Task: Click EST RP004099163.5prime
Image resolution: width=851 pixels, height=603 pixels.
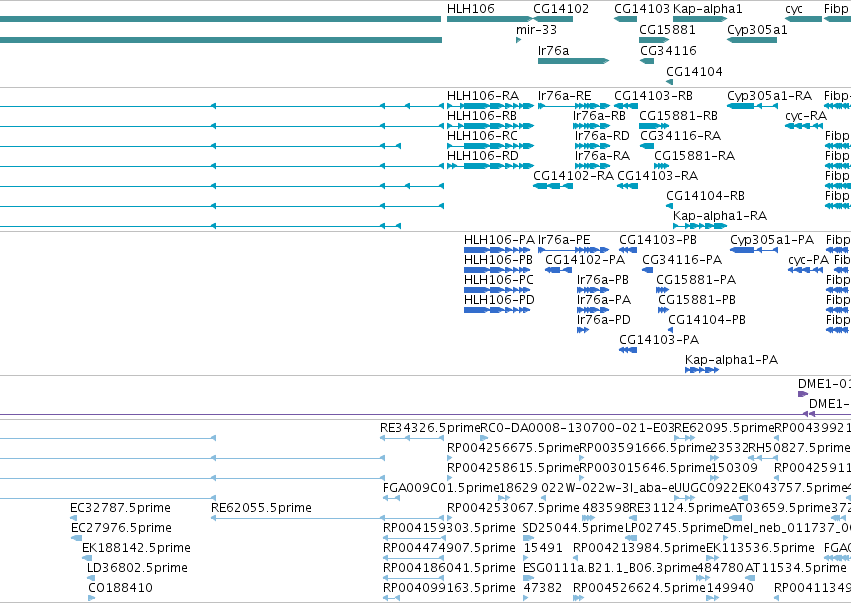Action: [x=449, y=588]
